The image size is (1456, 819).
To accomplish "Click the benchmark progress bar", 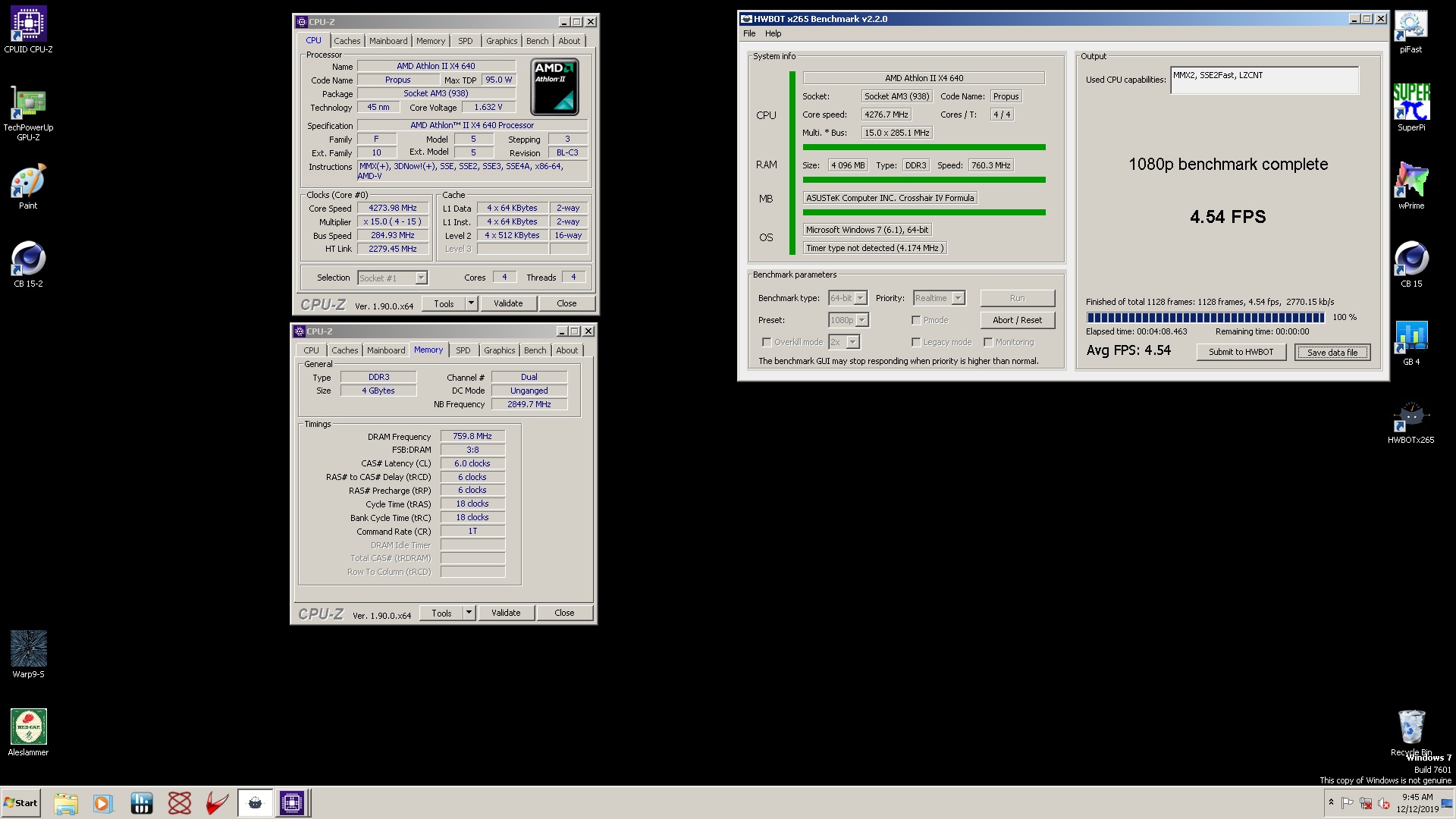I will click(x=1205, y=318).
